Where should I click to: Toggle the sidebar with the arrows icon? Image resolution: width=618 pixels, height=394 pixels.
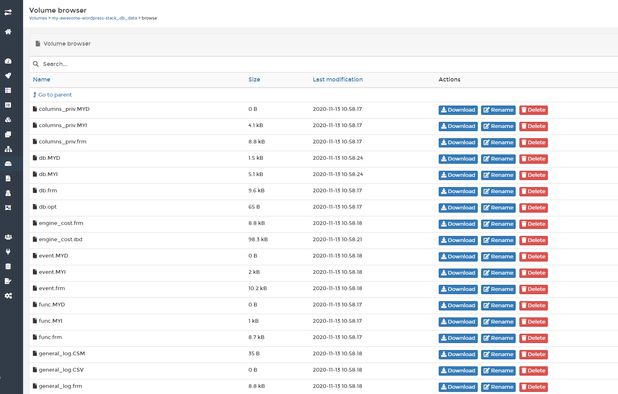click(x=8, y=13)
